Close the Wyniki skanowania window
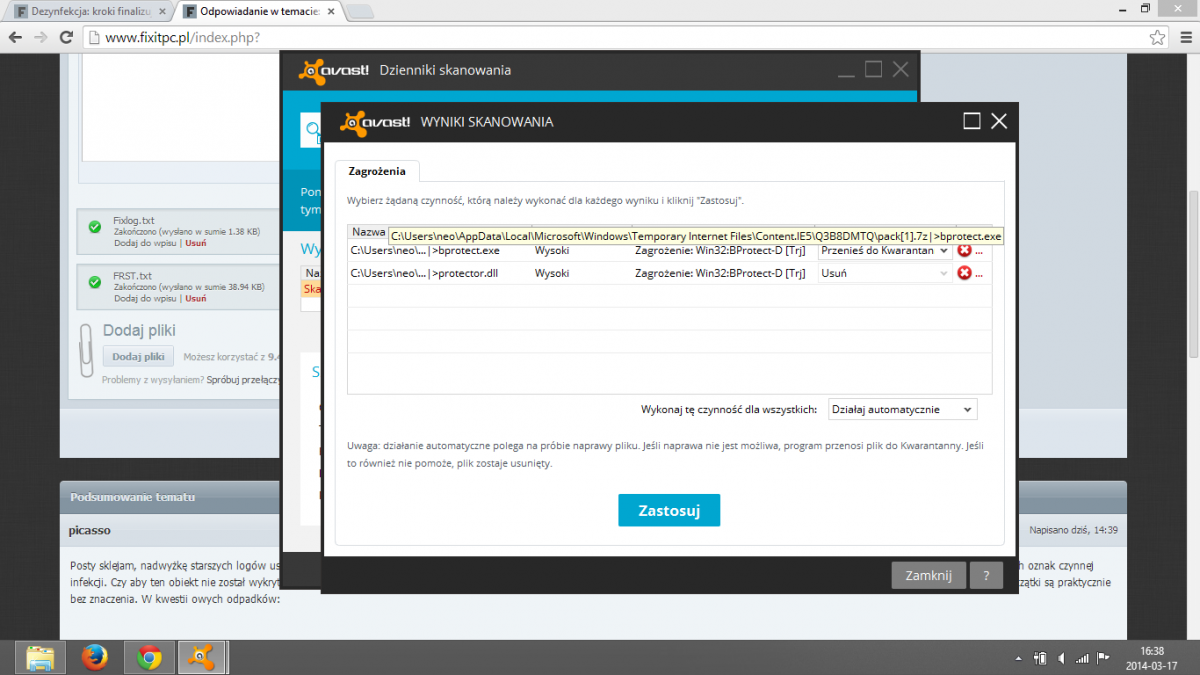This screenshot has width=1200, height=675. coord(998,121)
